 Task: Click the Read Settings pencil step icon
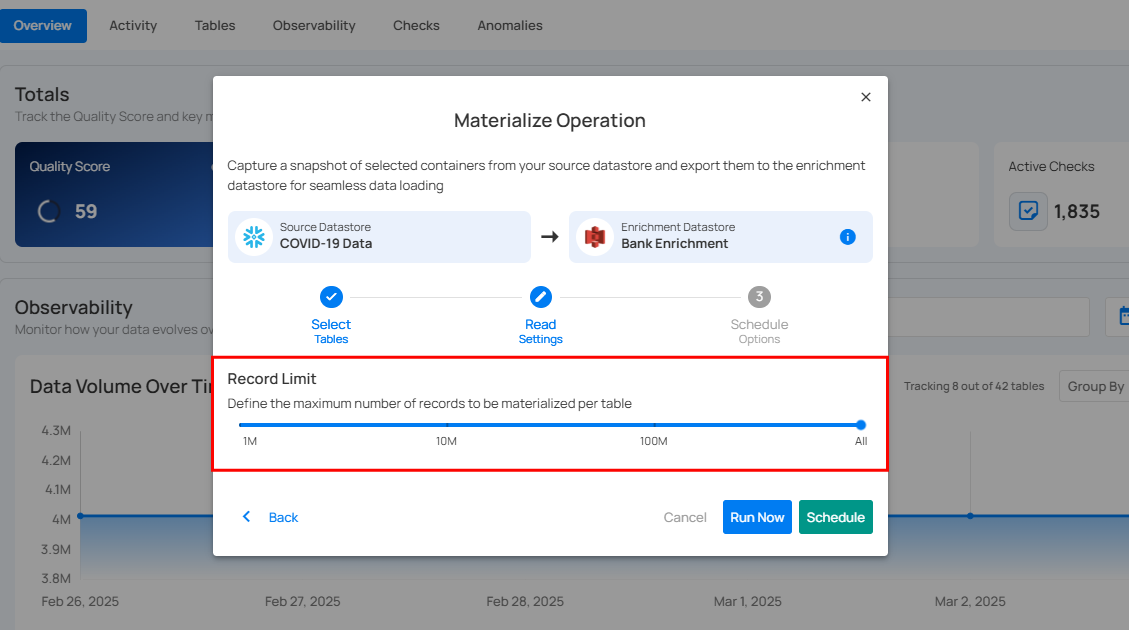click(540, 297)
